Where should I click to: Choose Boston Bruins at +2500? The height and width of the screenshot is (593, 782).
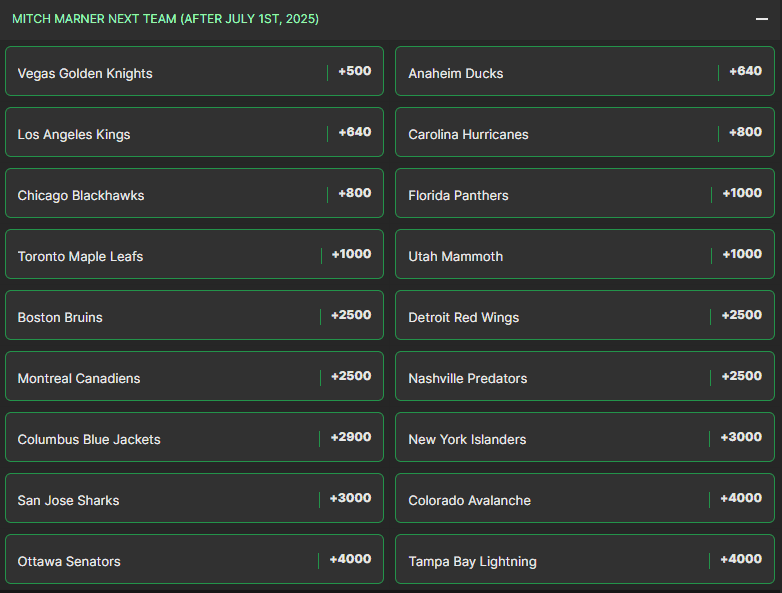[x=194, y=316]
